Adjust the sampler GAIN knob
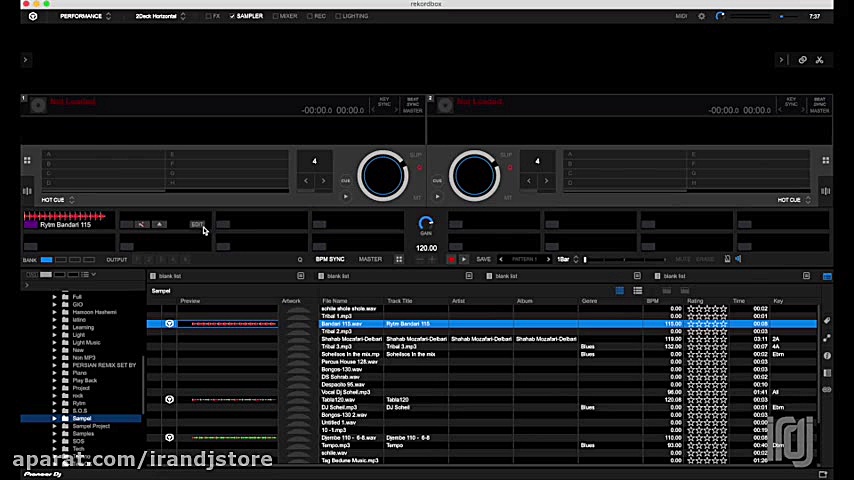The image size is (854, 480). coord(426,223)
